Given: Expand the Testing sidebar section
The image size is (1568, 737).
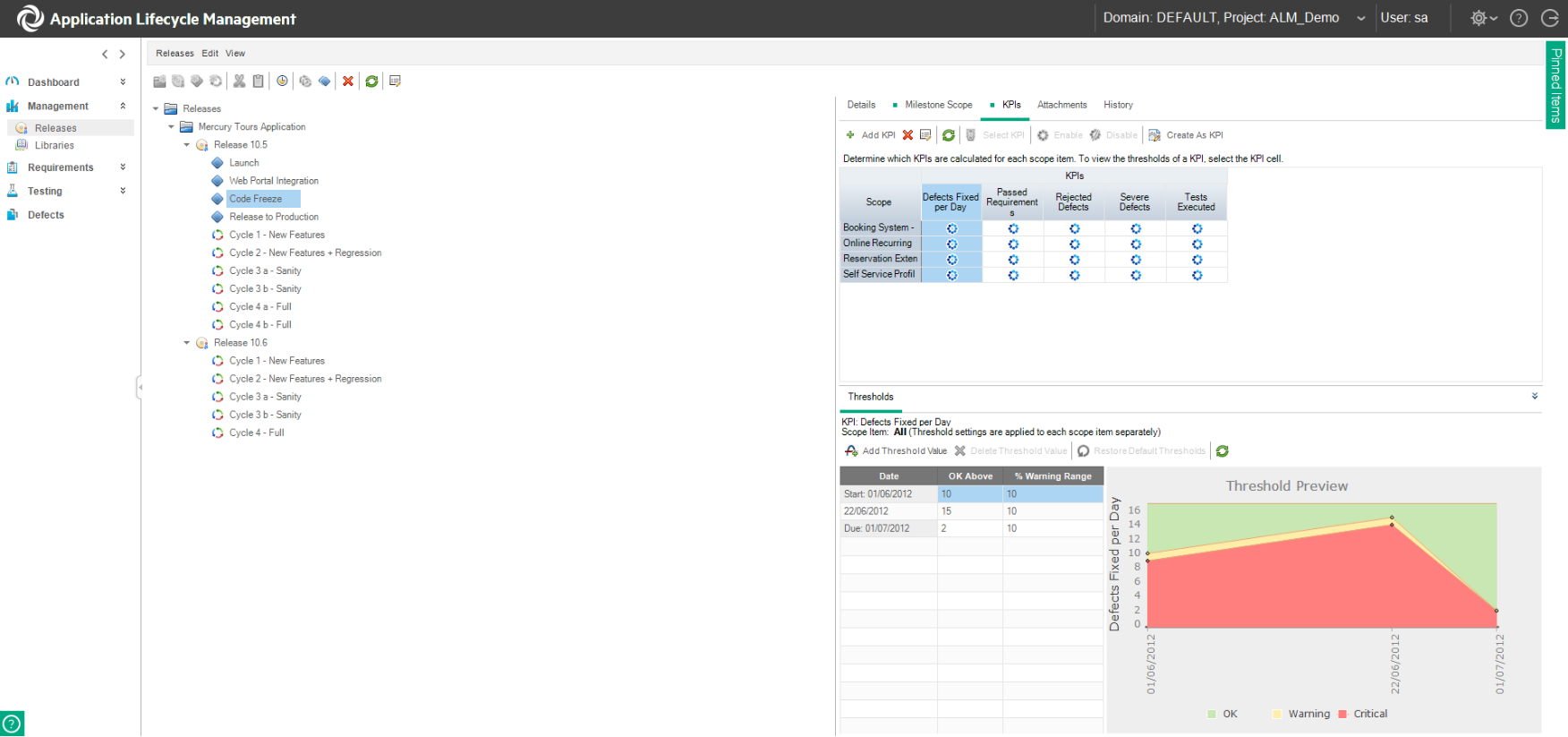Looking at the screenshot, I should tap(123, 191).
